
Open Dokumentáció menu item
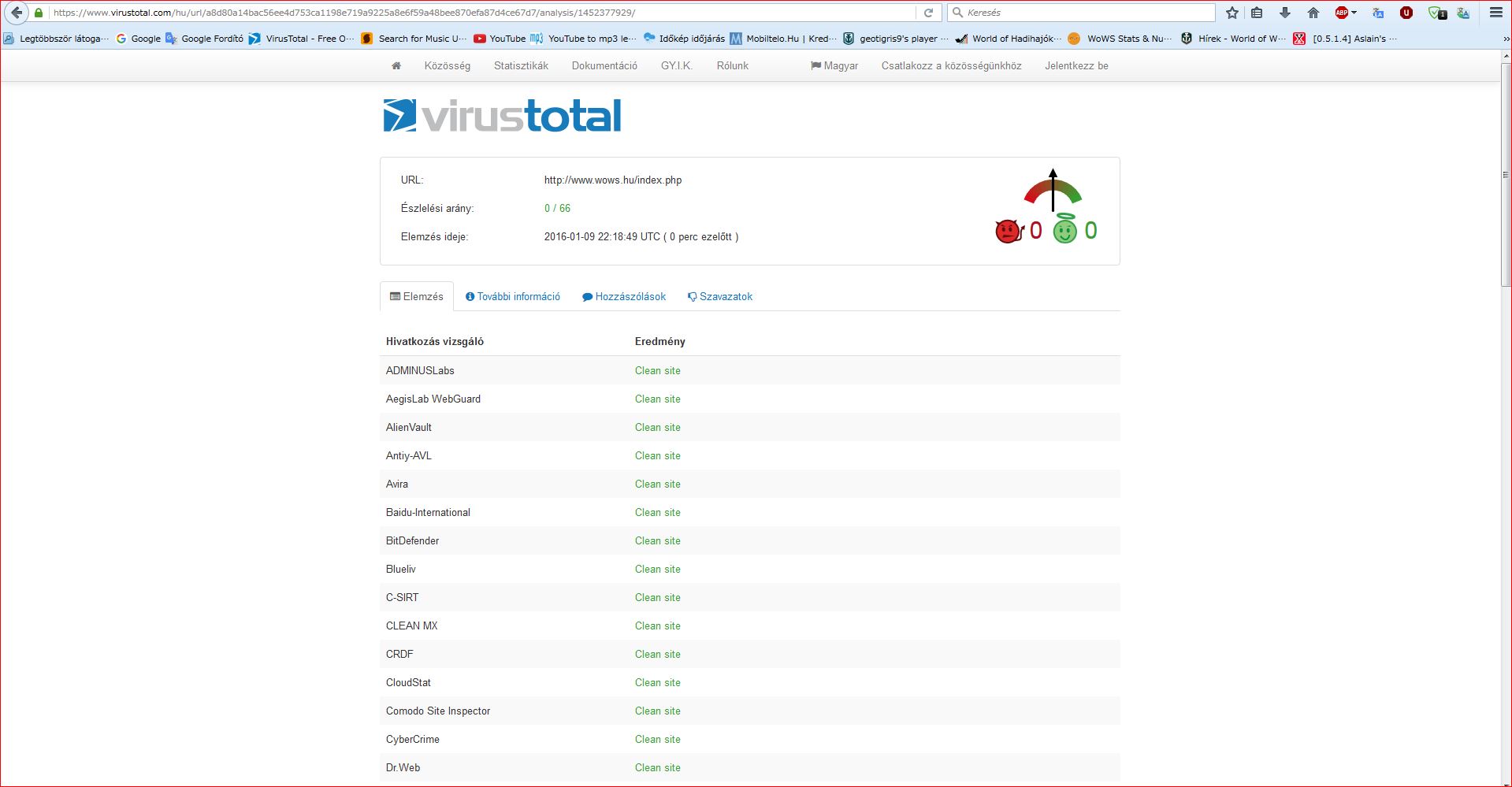604,66
